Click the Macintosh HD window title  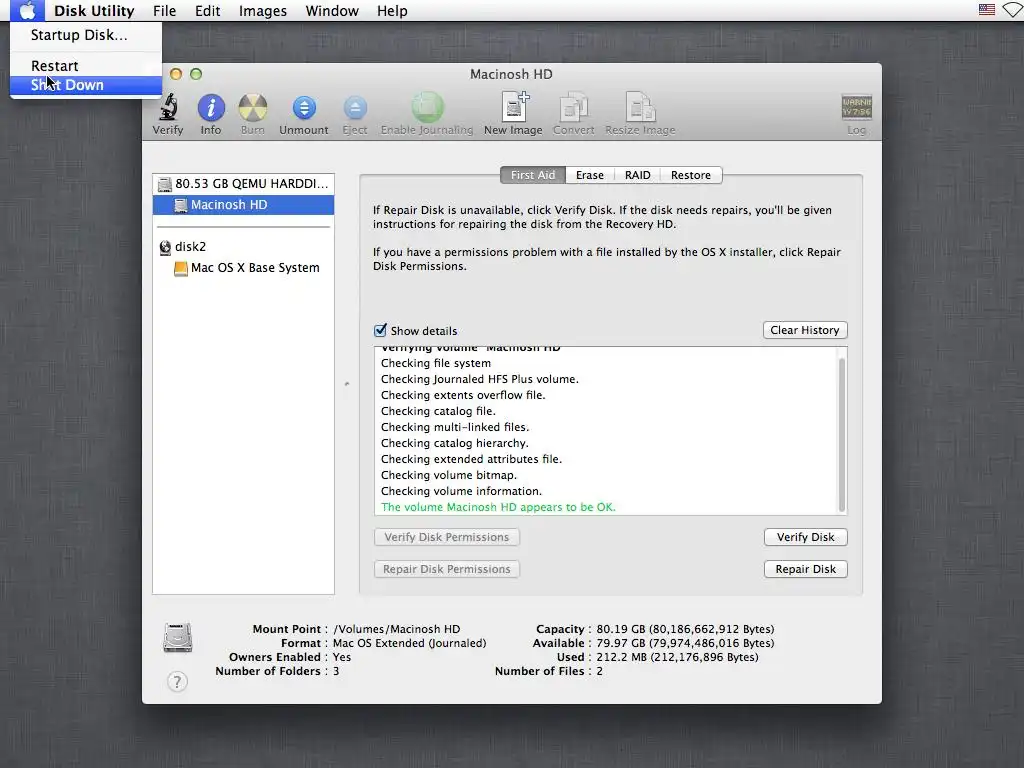coord(511,74)
